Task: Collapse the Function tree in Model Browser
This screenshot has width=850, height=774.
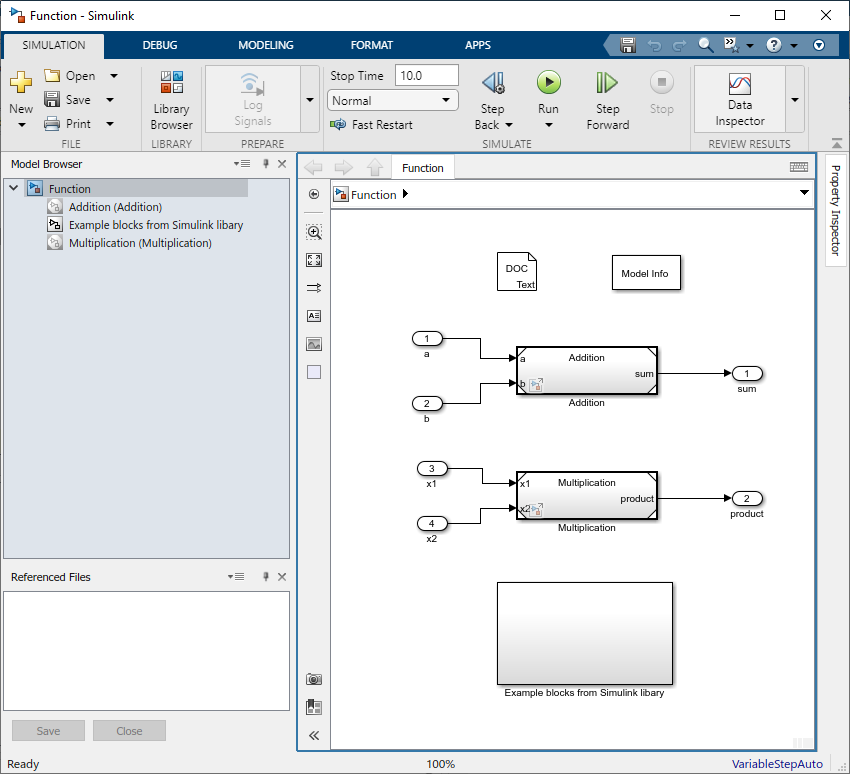Action: tap(13, 186)
